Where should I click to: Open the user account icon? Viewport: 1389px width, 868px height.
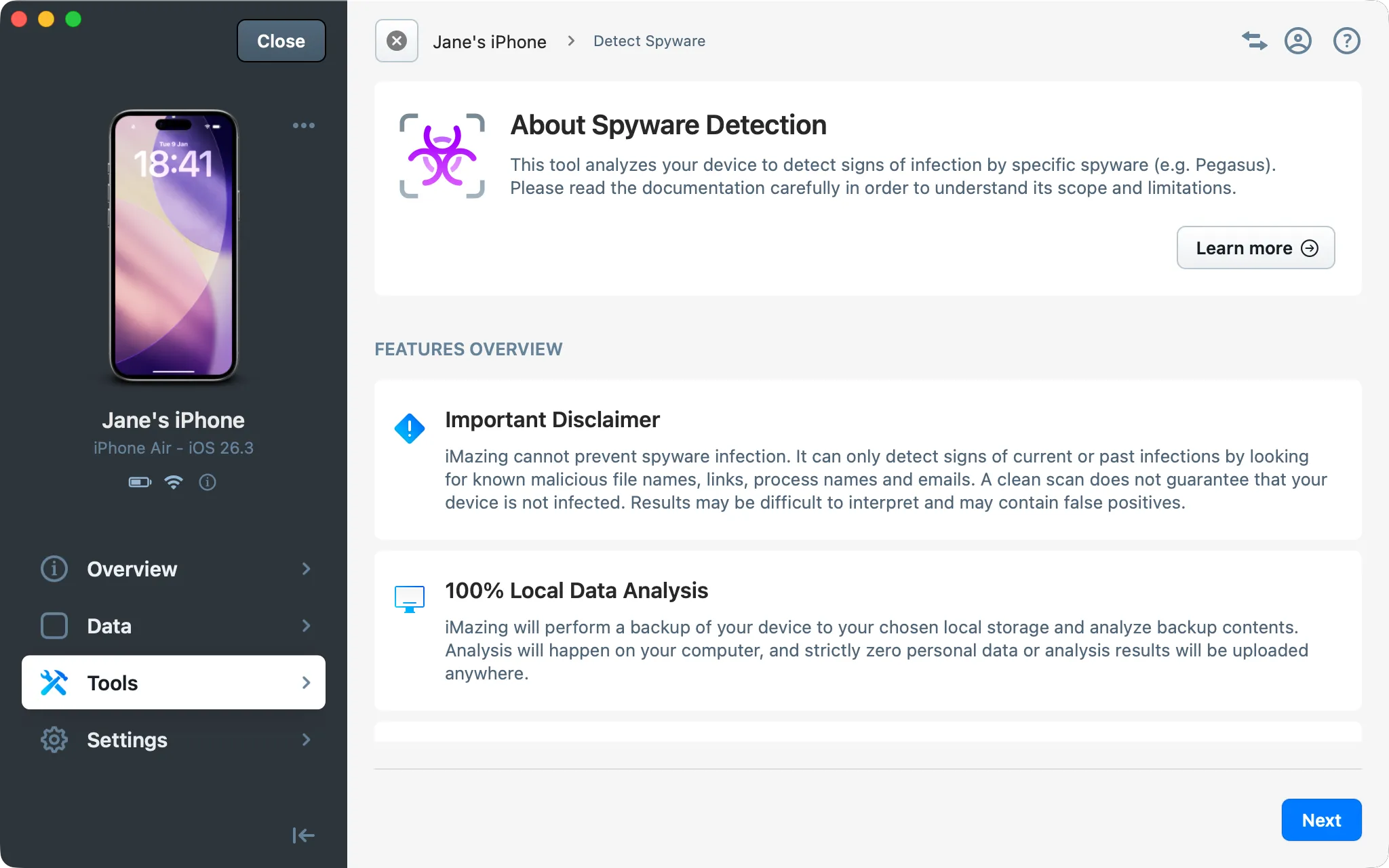point(1297,41)
